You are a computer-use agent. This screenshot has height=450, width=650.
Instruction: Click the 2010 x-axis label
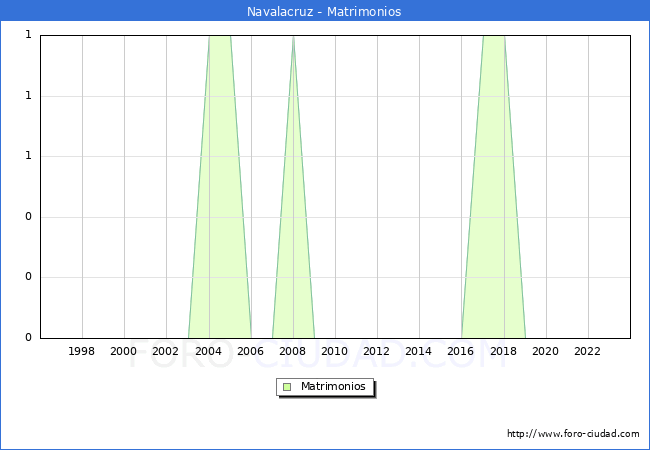[335, 351]
